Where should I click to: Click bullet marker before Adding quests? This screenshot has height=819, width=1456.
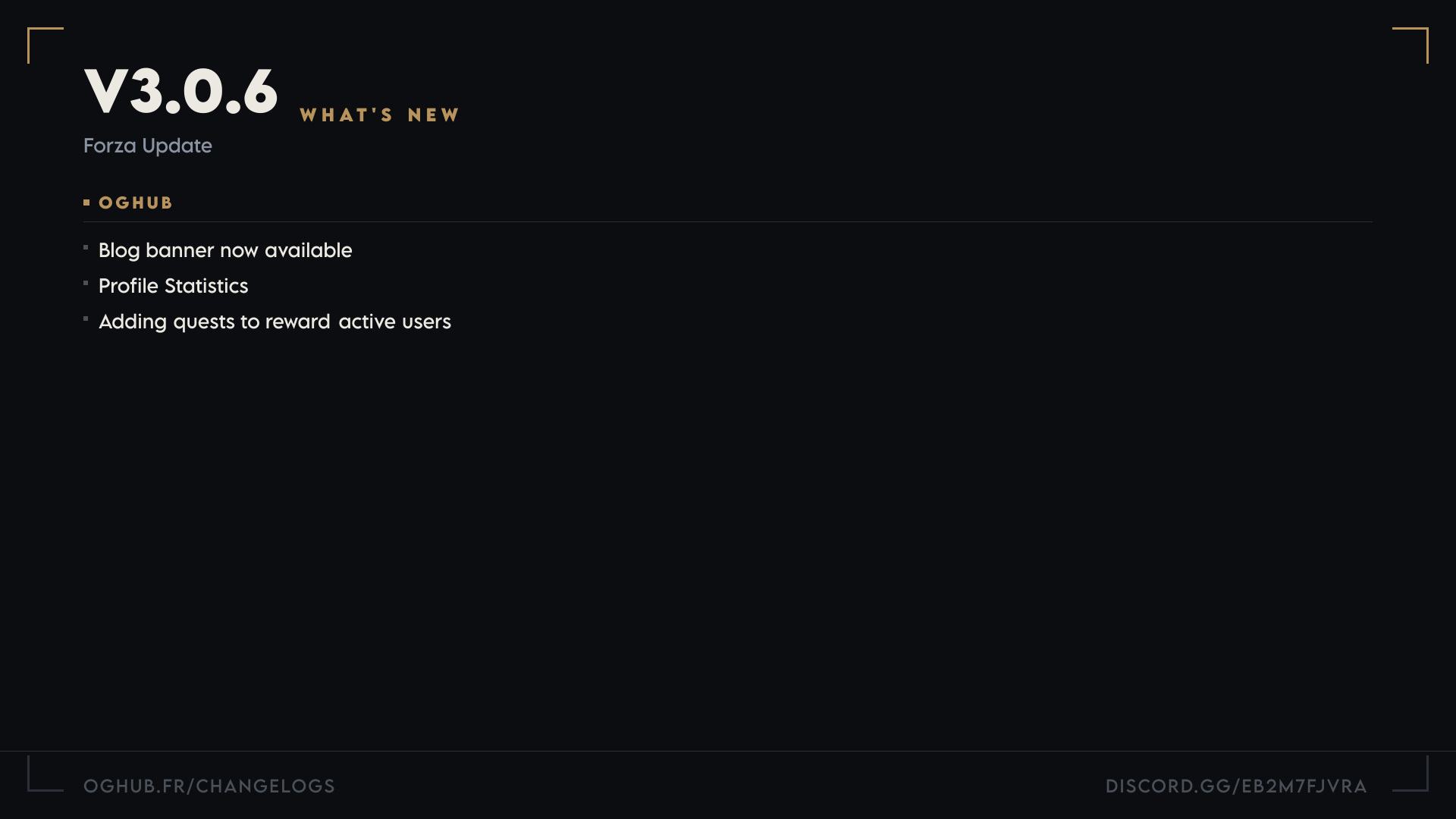pyautogui.click(x=86, y=318)
